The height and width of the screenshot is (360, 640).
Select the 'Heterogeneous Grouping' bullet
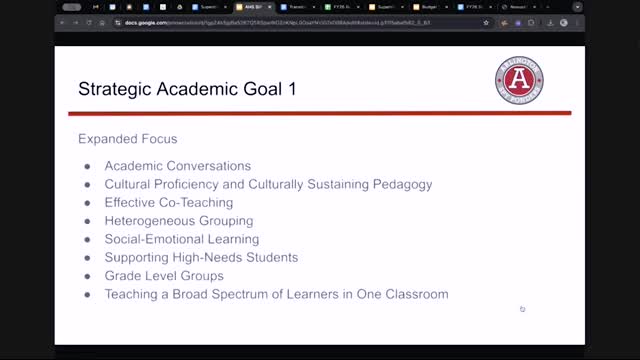tap(179, 221)
